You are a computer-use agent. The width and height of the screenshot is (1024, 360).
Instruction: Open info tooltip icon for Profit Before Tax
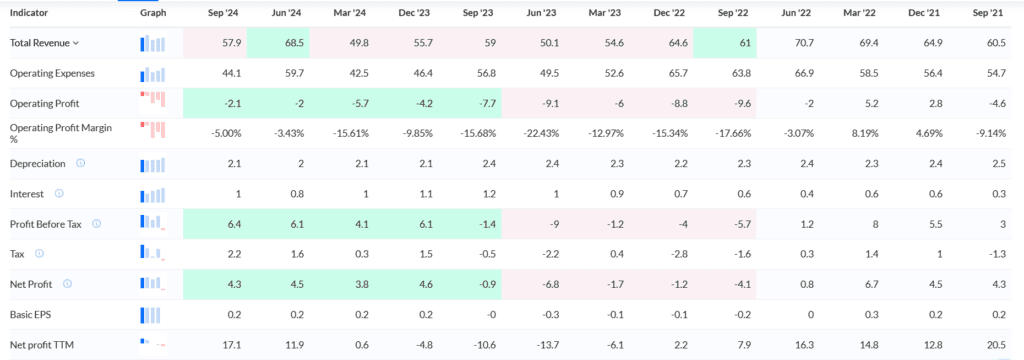(97, 223)
